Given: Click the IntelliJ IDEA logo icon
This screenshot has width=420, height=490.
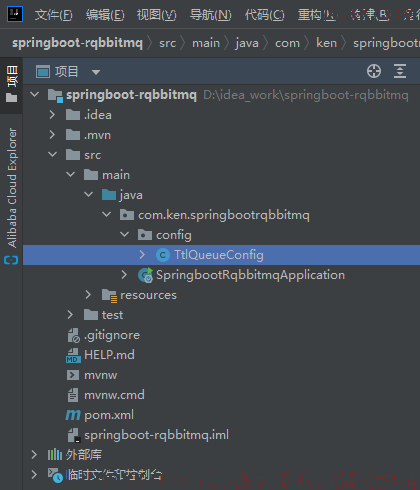Looking at the screenshot, I should (15, 14).
